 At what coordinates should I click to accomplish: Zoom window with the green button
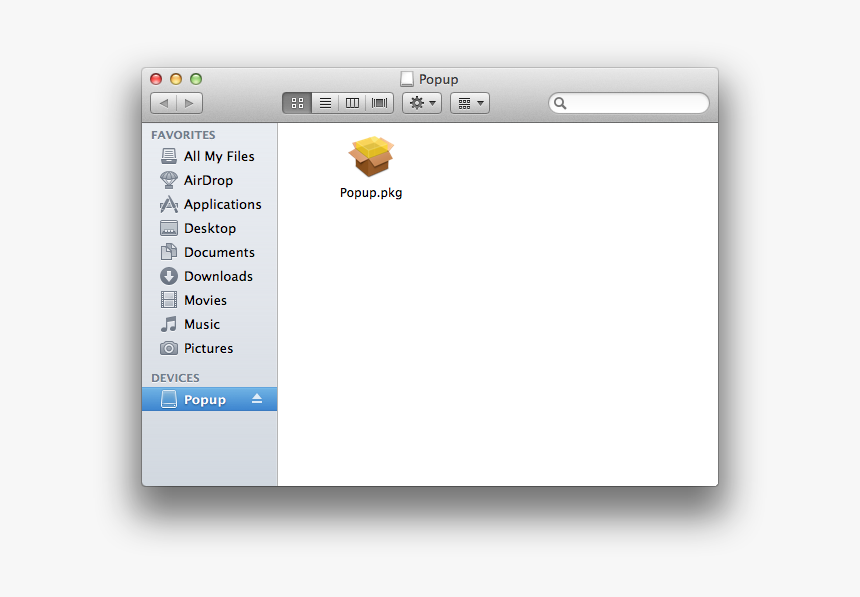pos(196,79)
